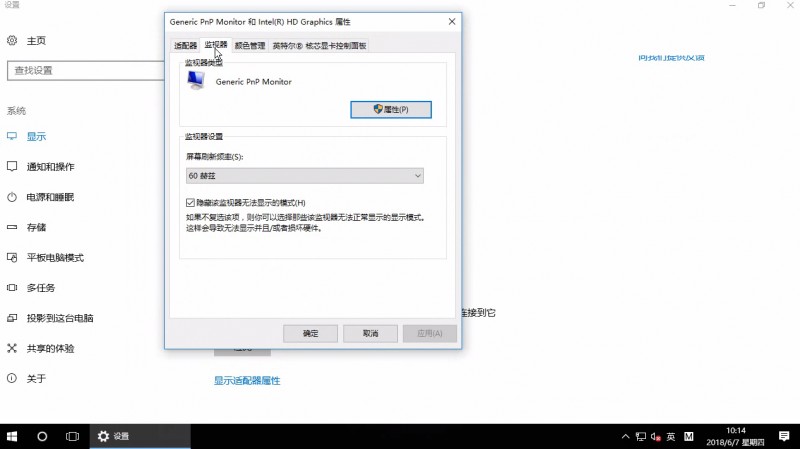Click the 关于 about info icon
800x449 pixels.
tap(12, 379)
